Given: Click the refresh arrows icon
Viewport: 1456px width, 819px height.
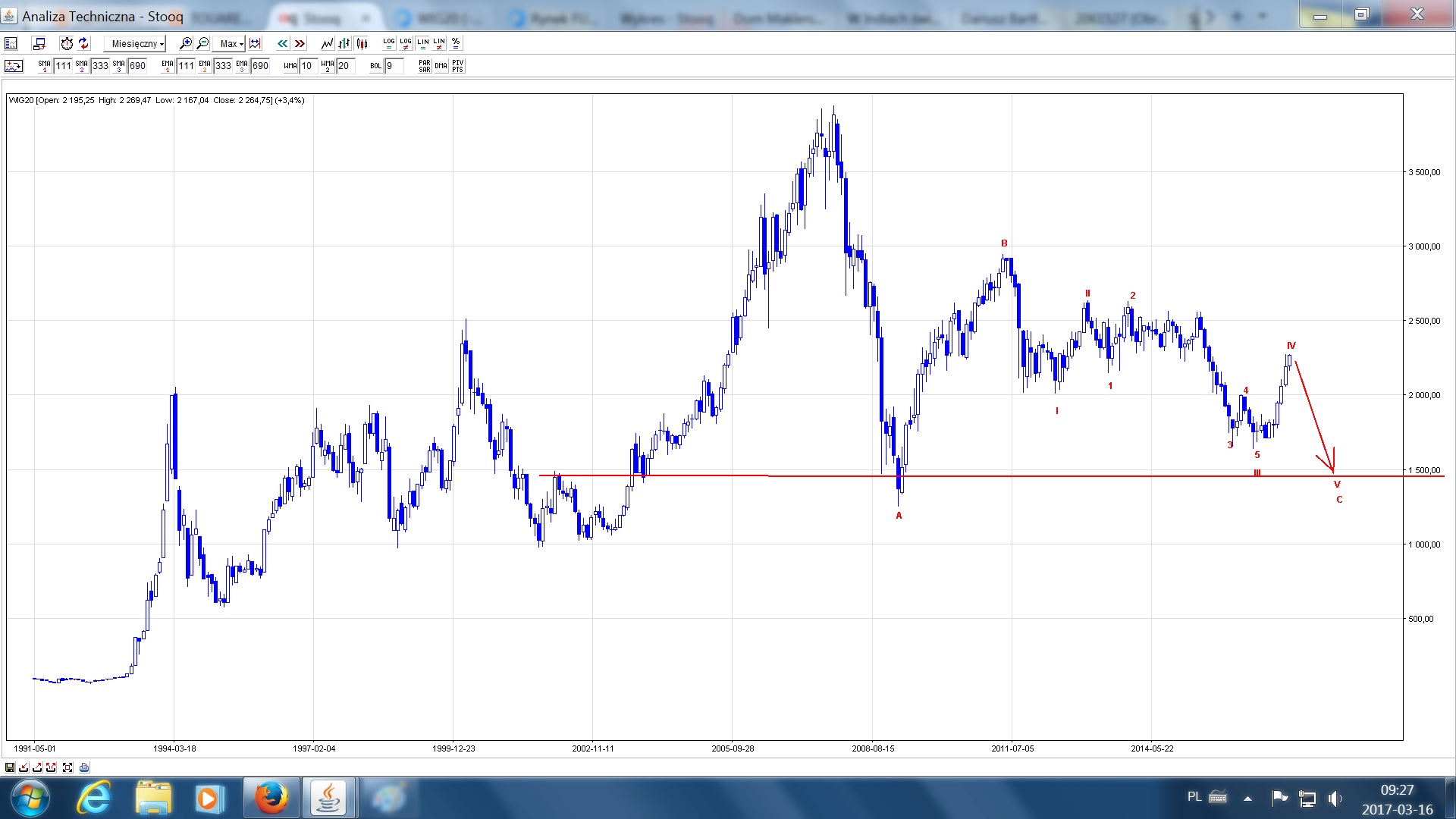Looking at the screenshot, I should point(83,44).
